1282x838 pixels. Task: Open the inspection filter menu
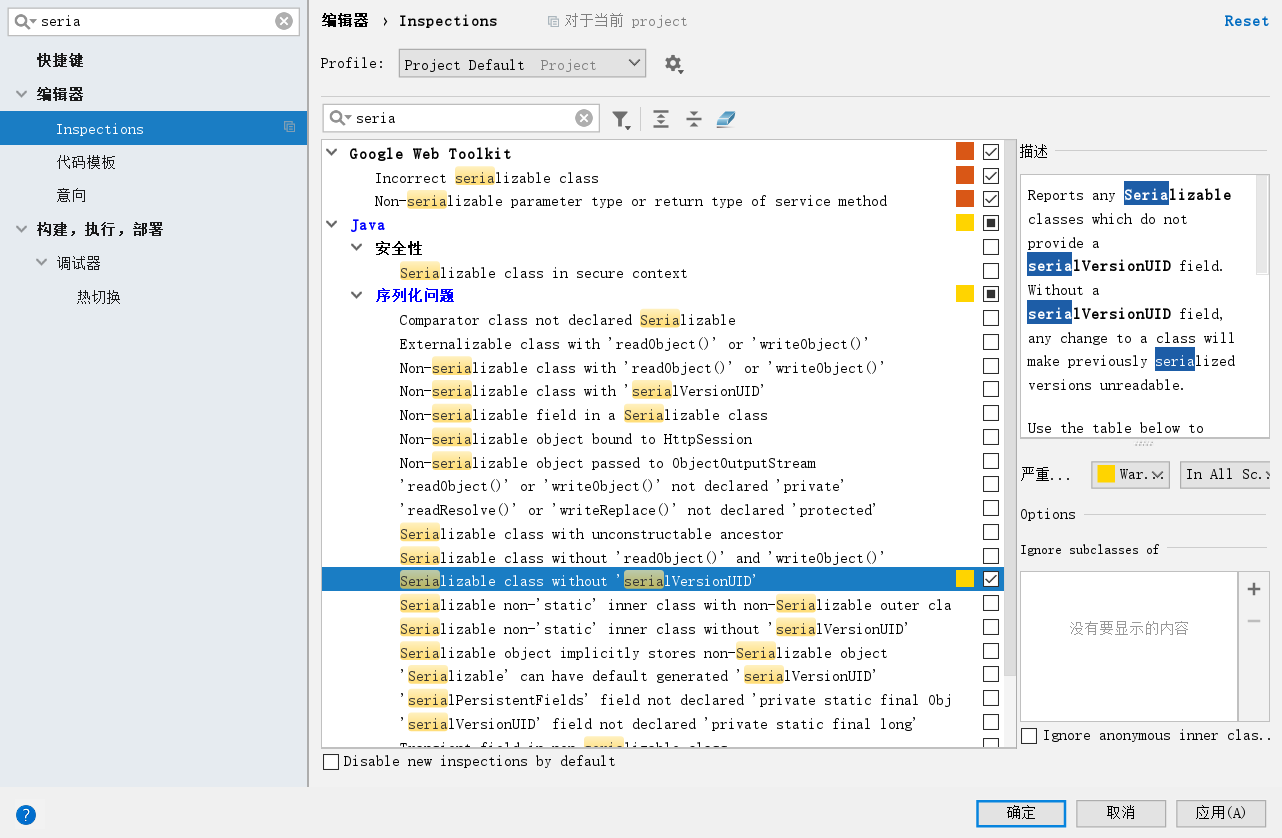[621, 119]
